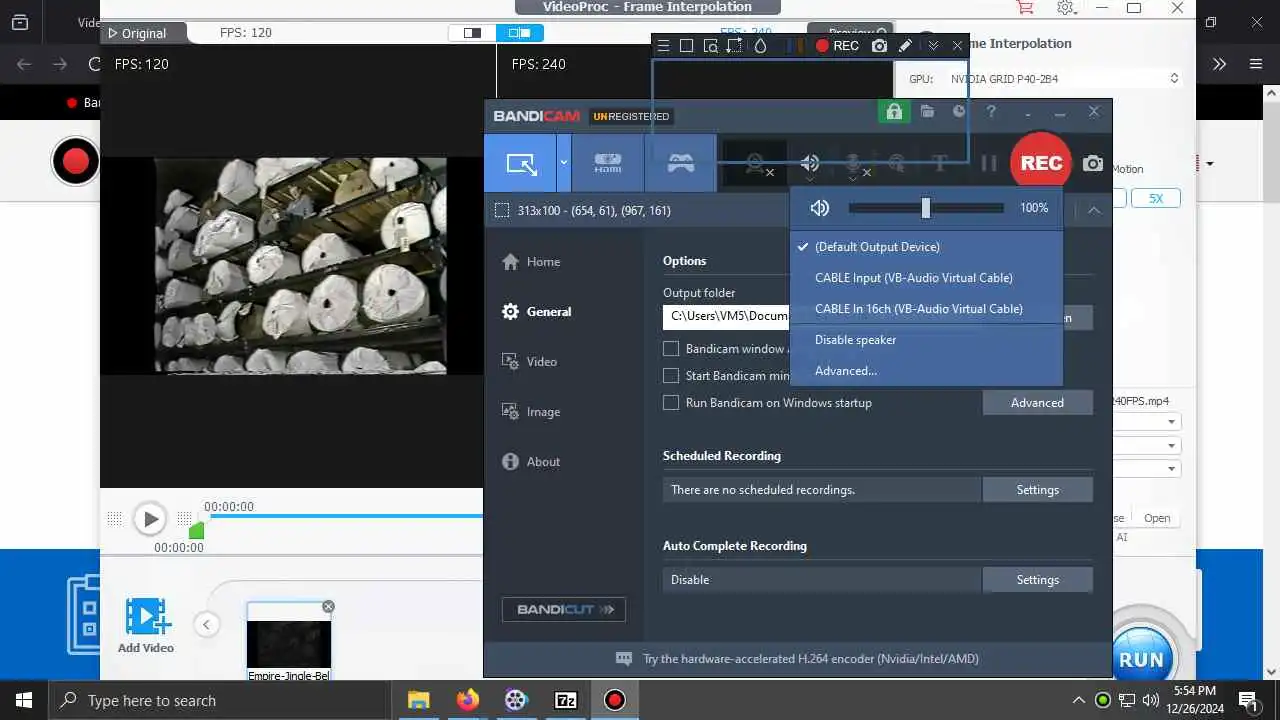Click hardware-accelerated H.264 encoder tip
This screenshot has width=1280, height=720.
click(810, 659)
